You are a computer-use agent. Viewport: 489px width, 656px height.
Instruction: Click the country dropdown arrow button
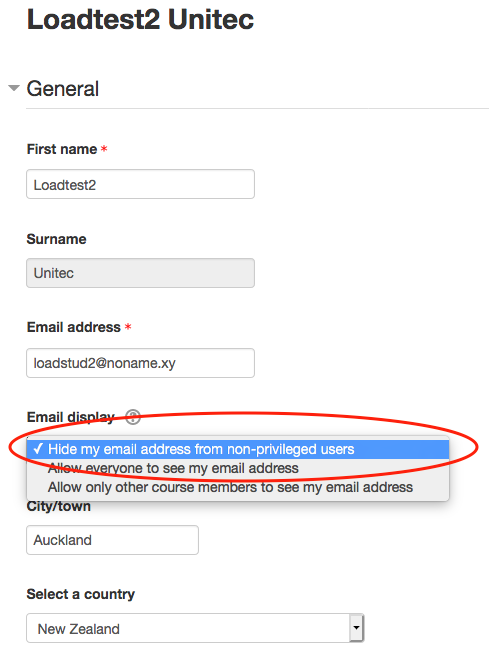(x=356, y=628)
